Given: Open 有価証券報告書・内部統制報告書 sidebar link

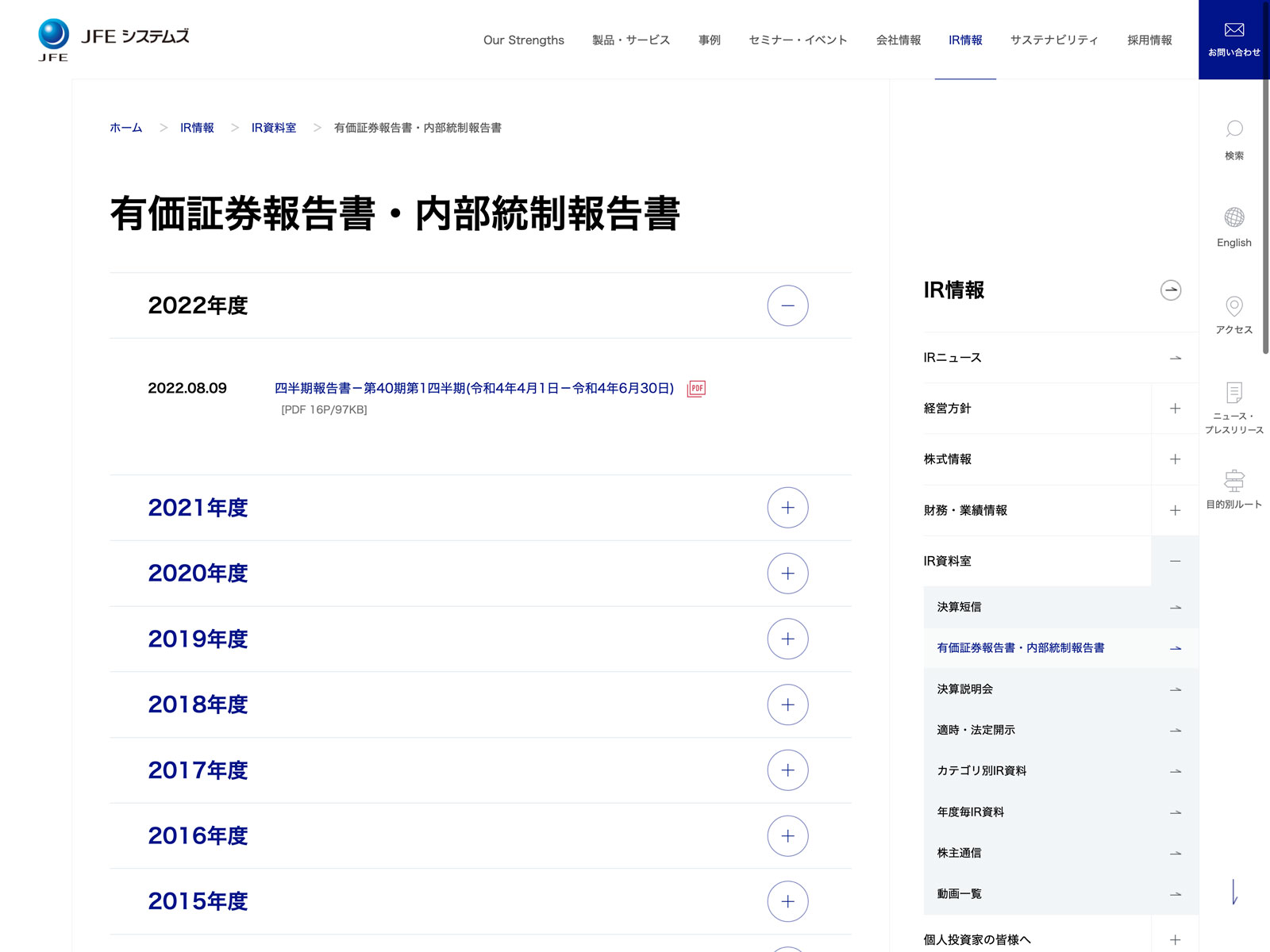Looking at the screenshot, I should point(1021,648).
